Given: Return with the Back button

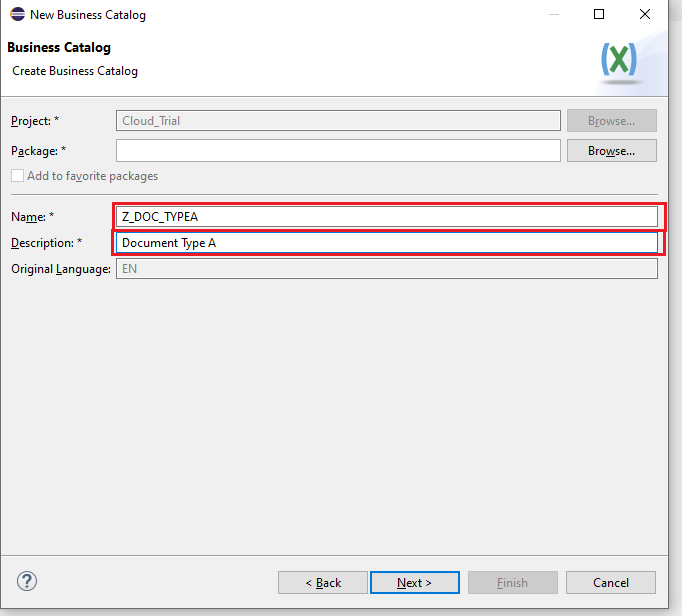Looking at the screenshot, I should [323, 583].
